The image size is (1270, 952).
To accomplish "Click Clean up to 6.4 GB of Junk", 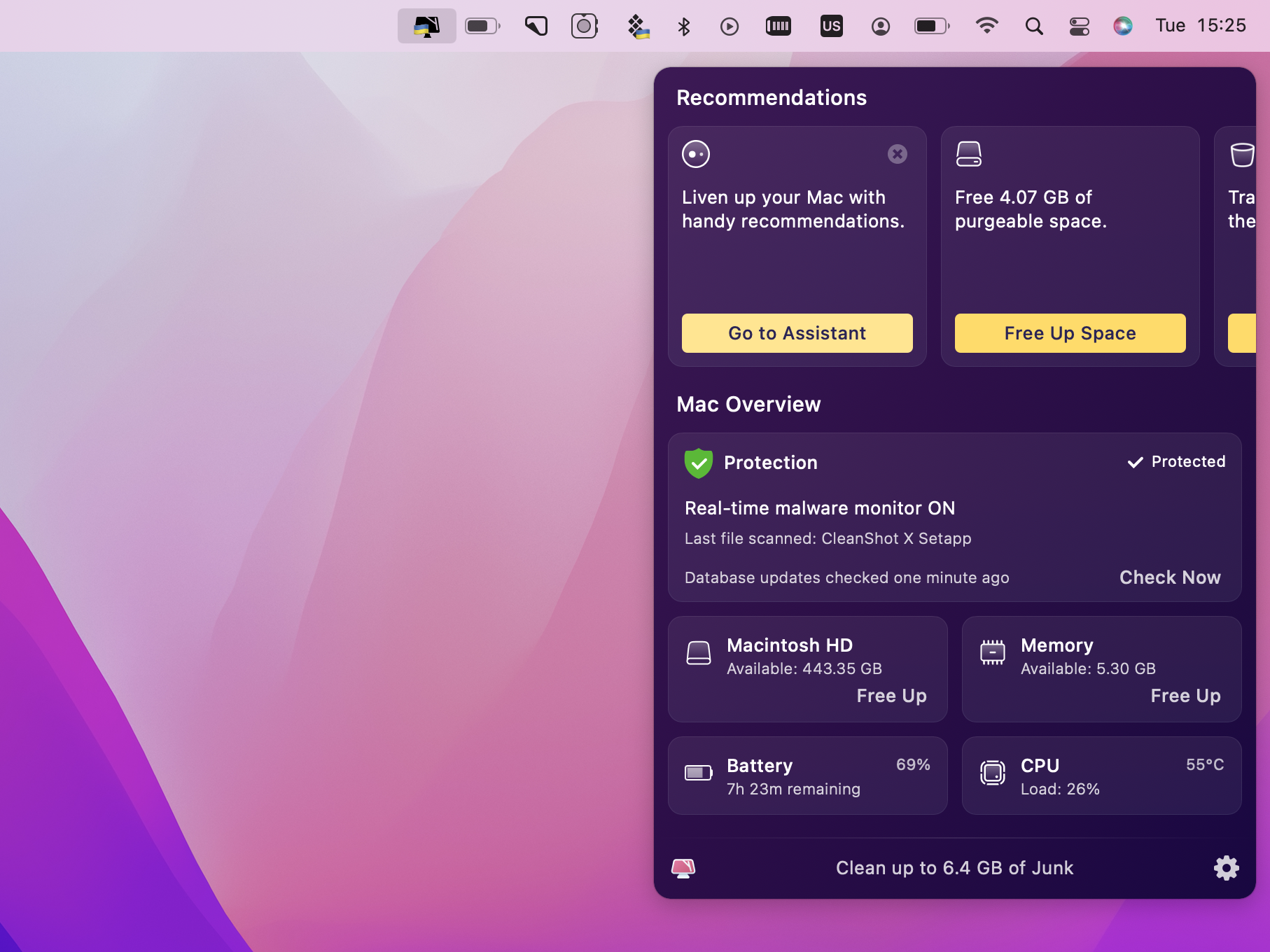I will click(x=954, y=868).
